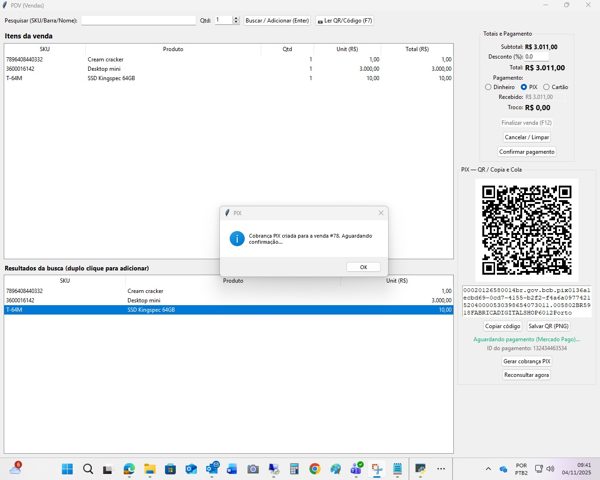Viewport: 600px width, 480px height.
Task: Open the taskbar Search icon
Action: click(x=88, y=469)
